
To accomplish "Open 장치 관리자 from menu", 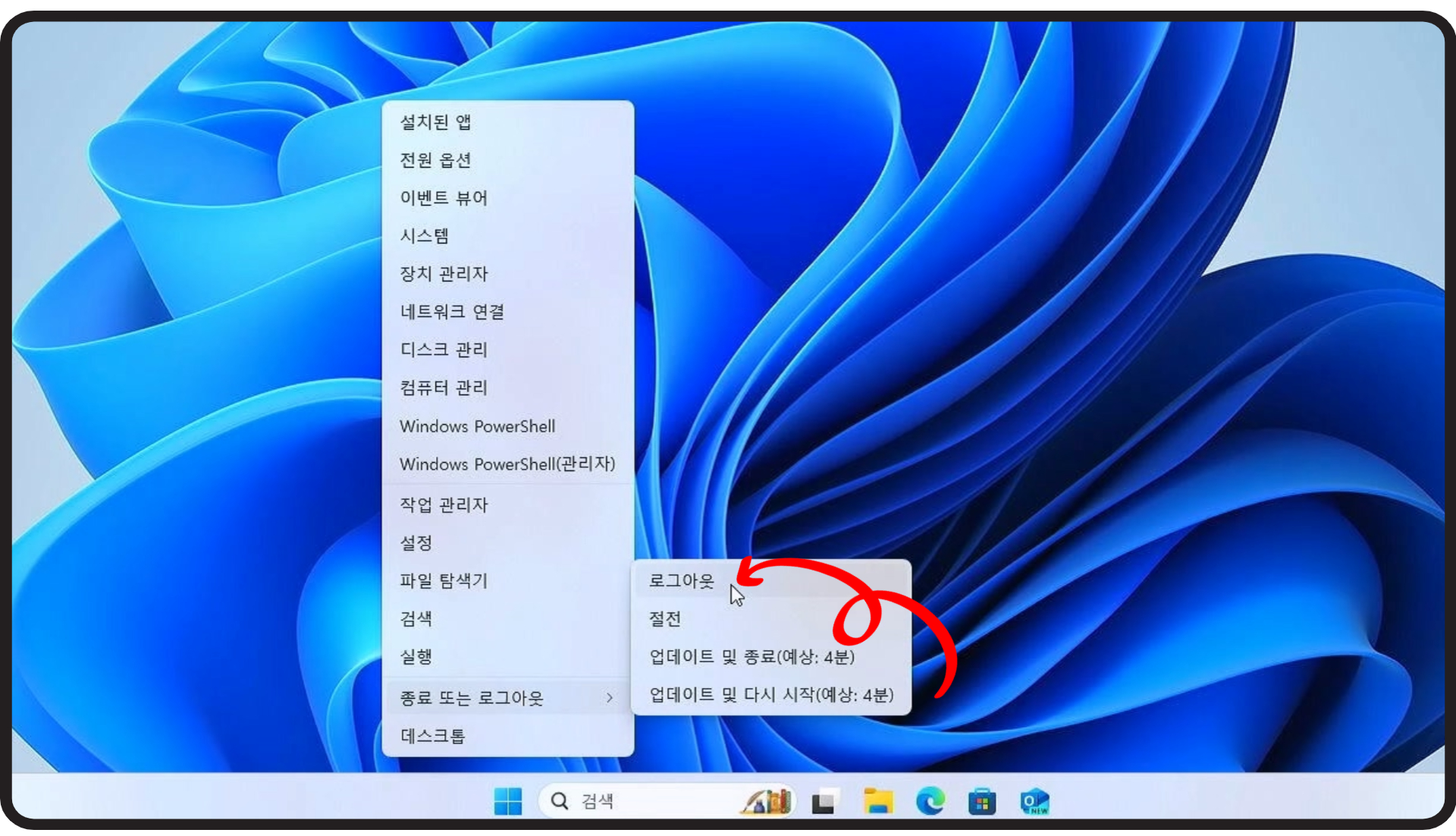I will click(x=444, y=274).
